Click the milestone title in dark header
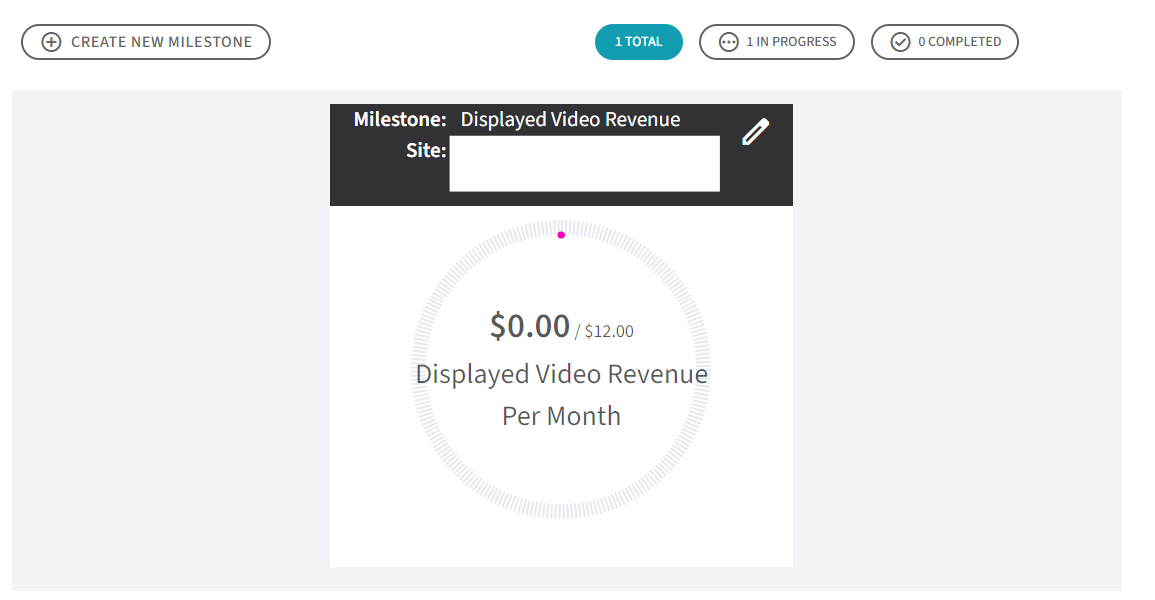 tap(570, 120)
